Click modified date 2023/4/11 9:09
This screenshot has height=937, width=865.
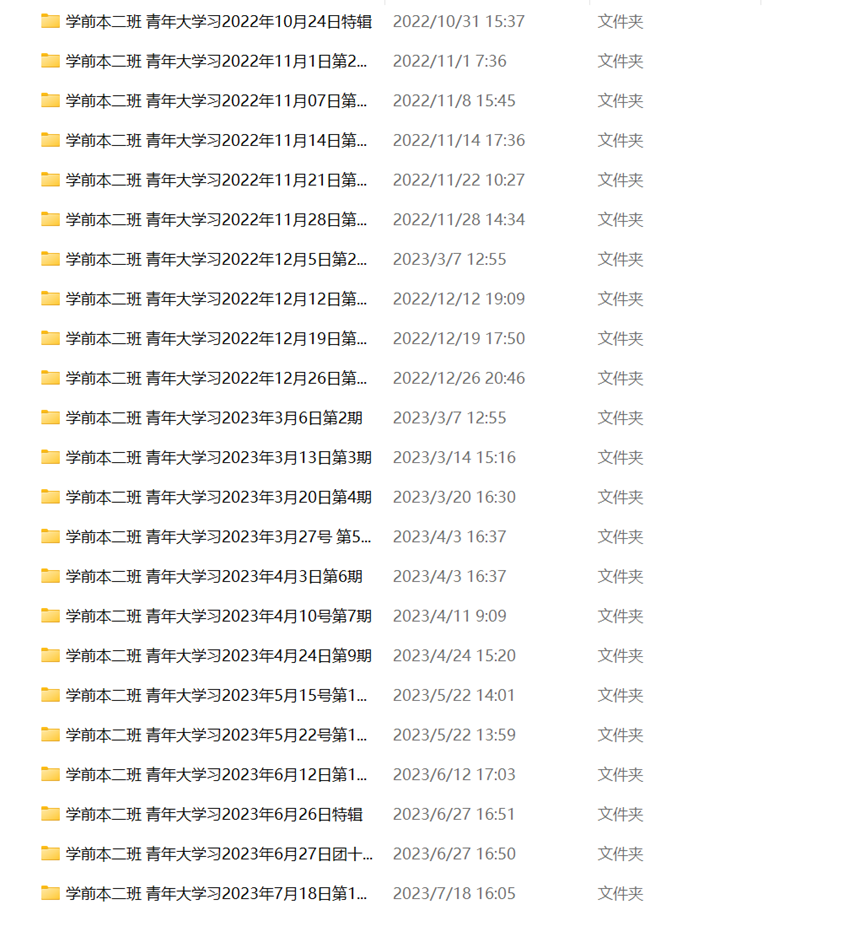[449, 616]
